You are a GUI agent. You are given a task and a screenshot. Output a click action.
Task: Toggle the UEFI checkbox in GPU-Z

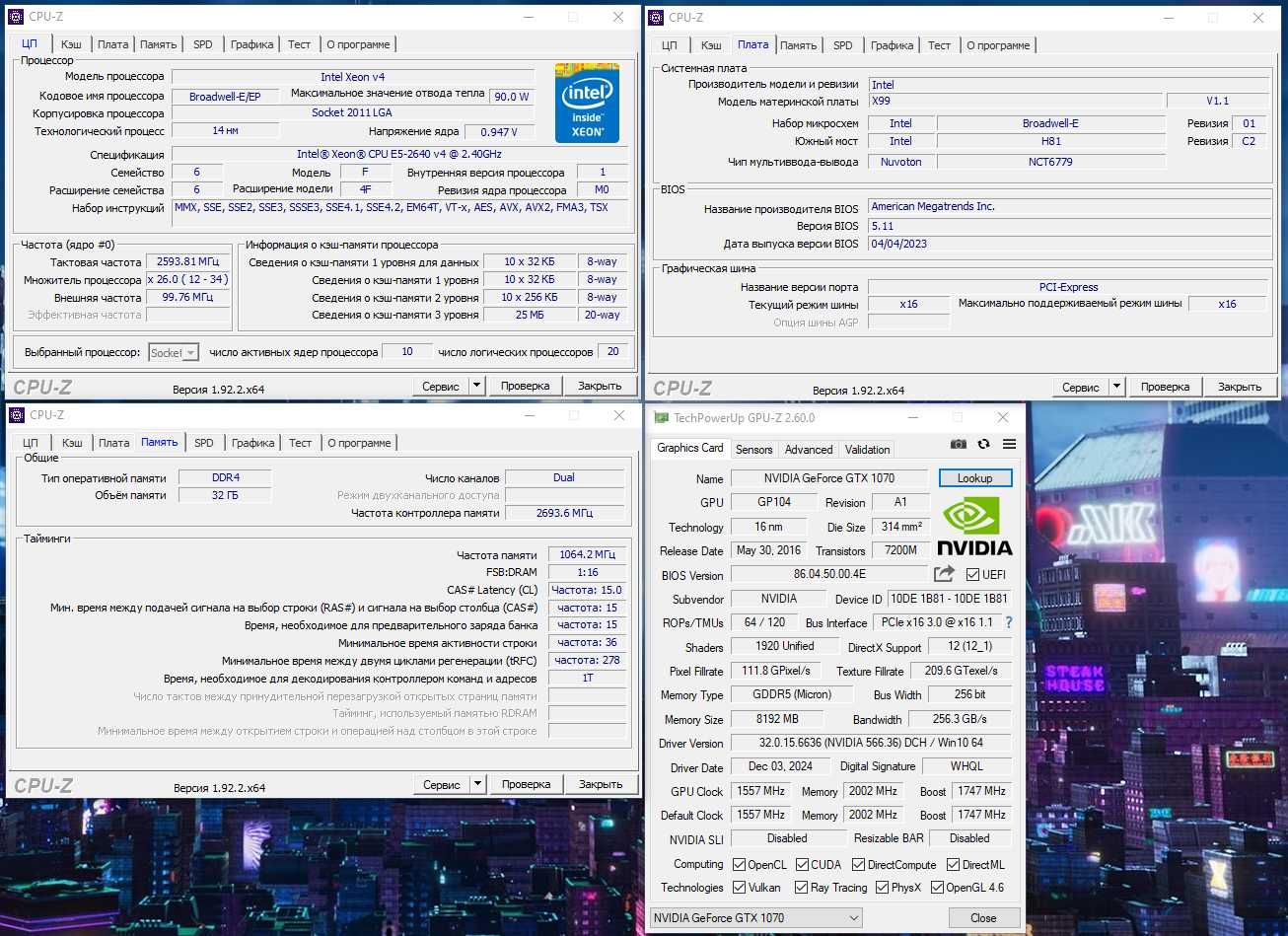972,574
